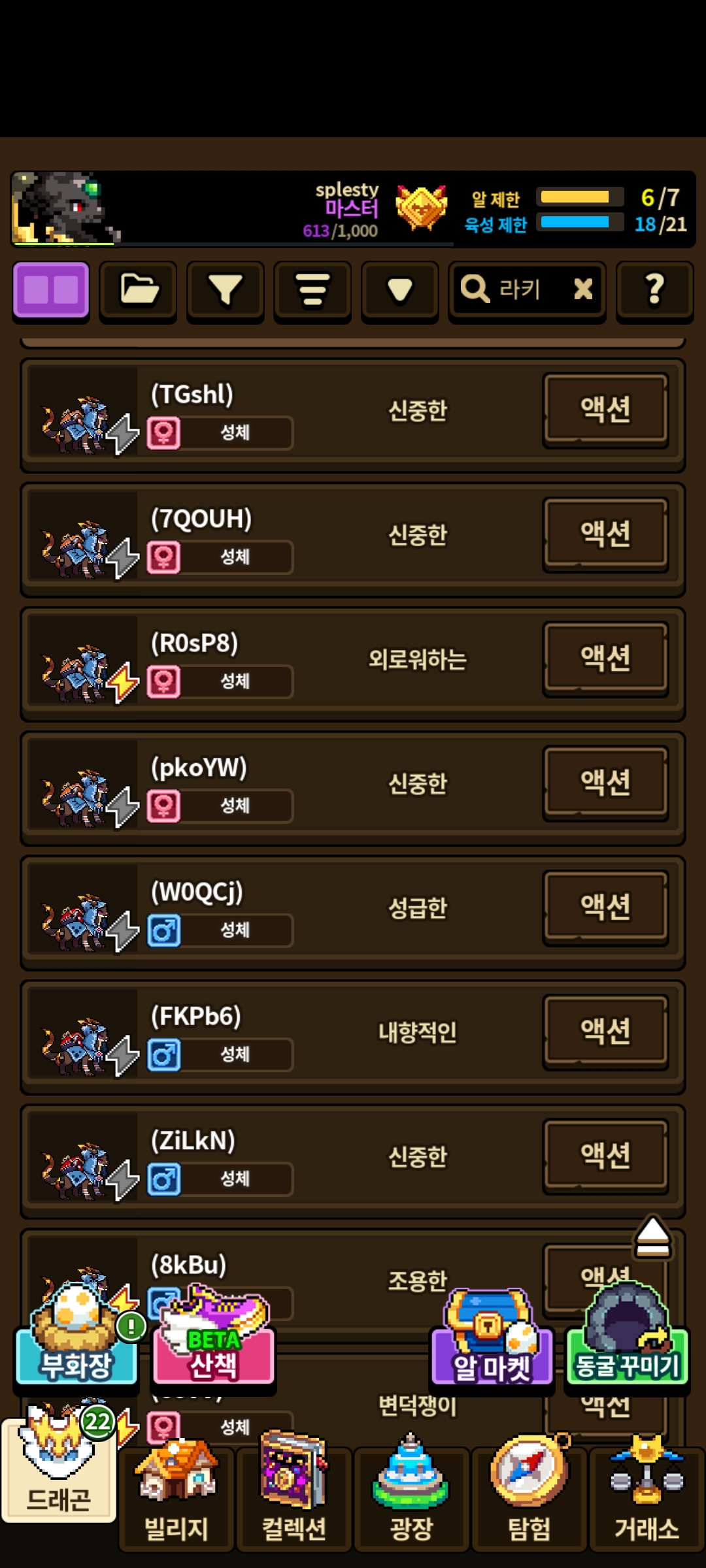706x1568 pixels.
Task: Click 액션 button for dragon TGshl
Action: point(606,410)
